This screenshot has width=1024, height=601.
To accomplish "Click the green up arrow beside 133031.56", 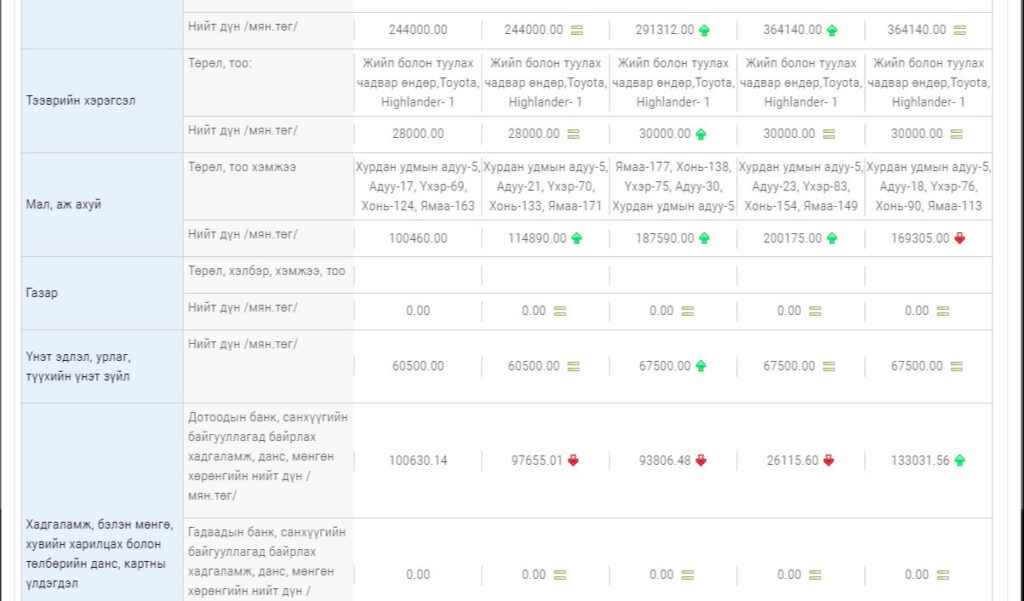I will pyautogui.click(x=960, y=460).
